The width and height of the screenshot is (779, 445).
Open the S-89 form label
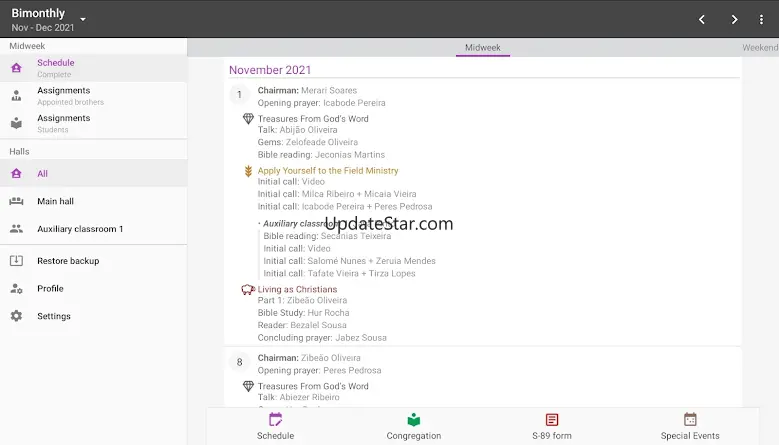(x=551, y=436)
